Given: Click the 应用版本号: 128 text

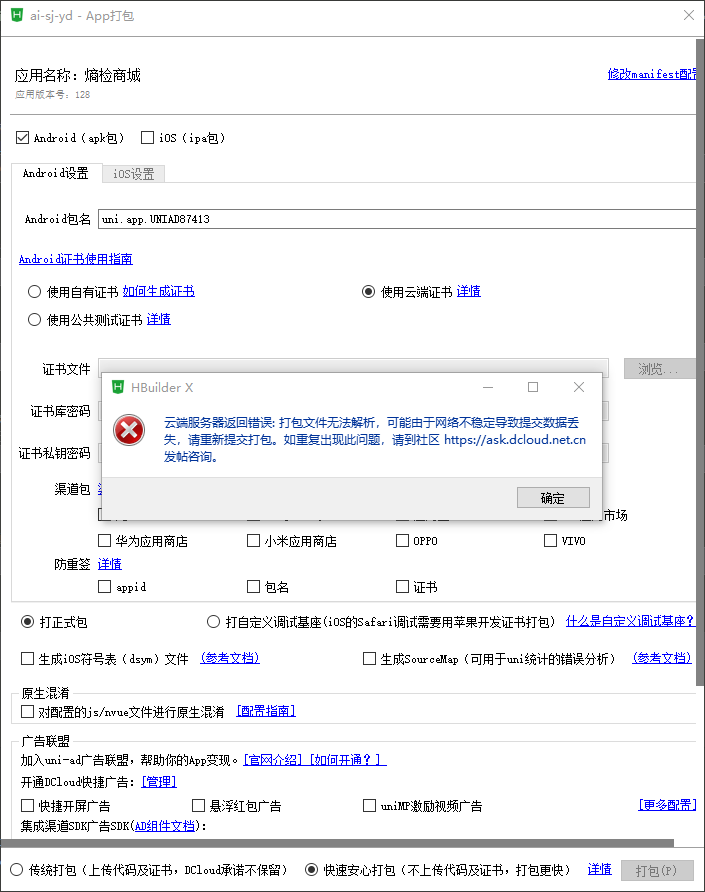Looking at the screenshot, I should pos(52,95).
